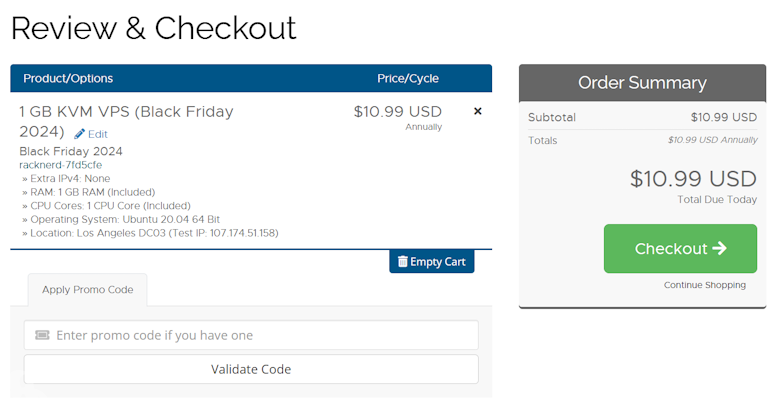Proceed with the green Checkout button
The height and width of the screenshot is (414, 780).
(x=680, y=248)
